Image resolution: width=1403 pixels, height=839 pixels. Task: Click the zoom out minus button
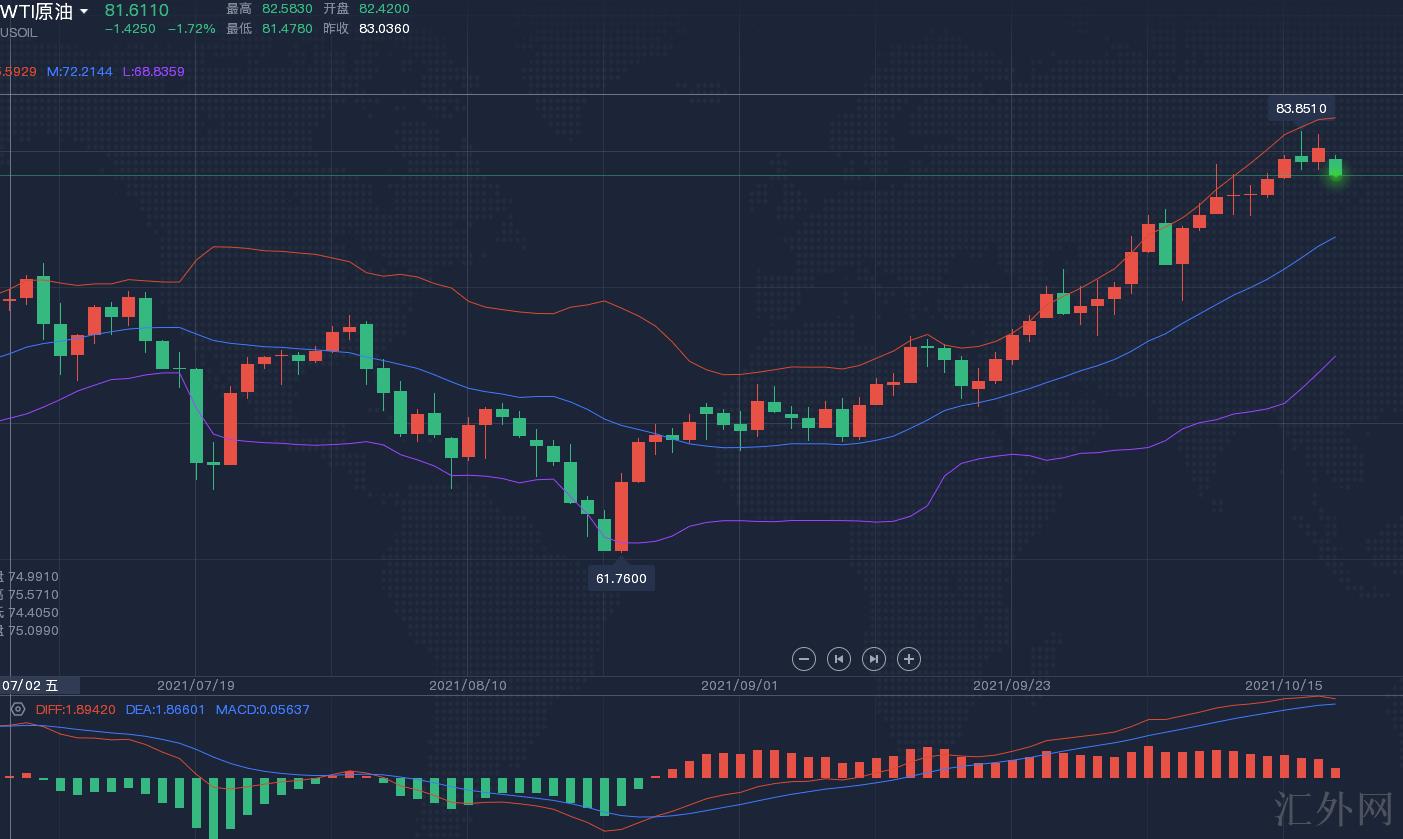coord(804,659)
